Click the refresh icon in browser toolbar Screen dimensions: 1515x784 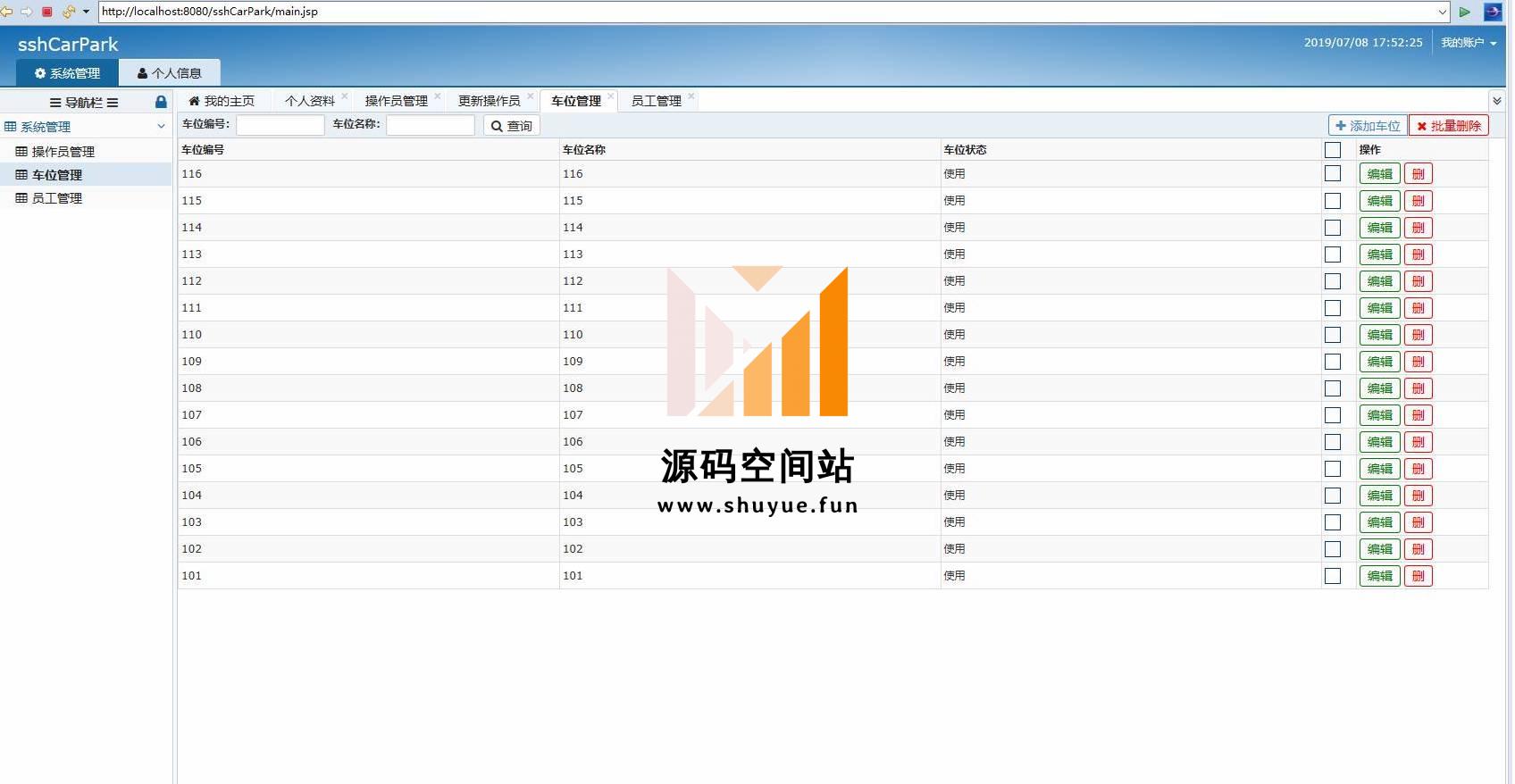[x=69, y=12]
